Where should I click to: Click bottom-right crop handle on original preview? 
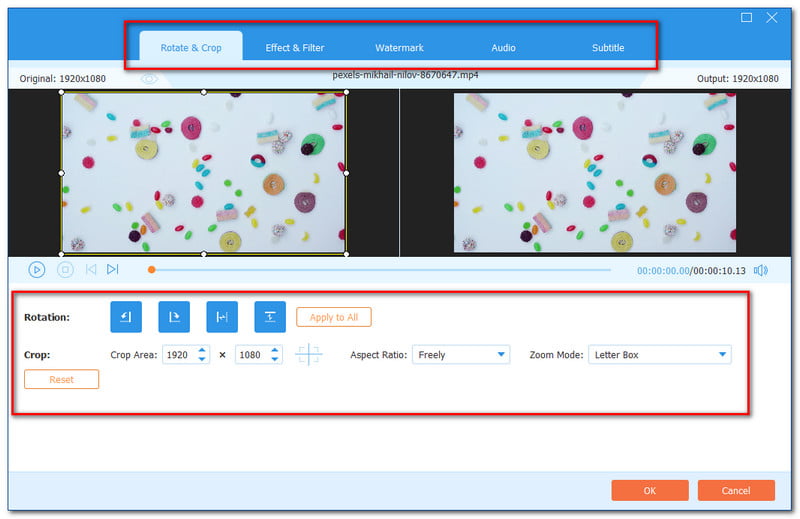click(346, 254)
